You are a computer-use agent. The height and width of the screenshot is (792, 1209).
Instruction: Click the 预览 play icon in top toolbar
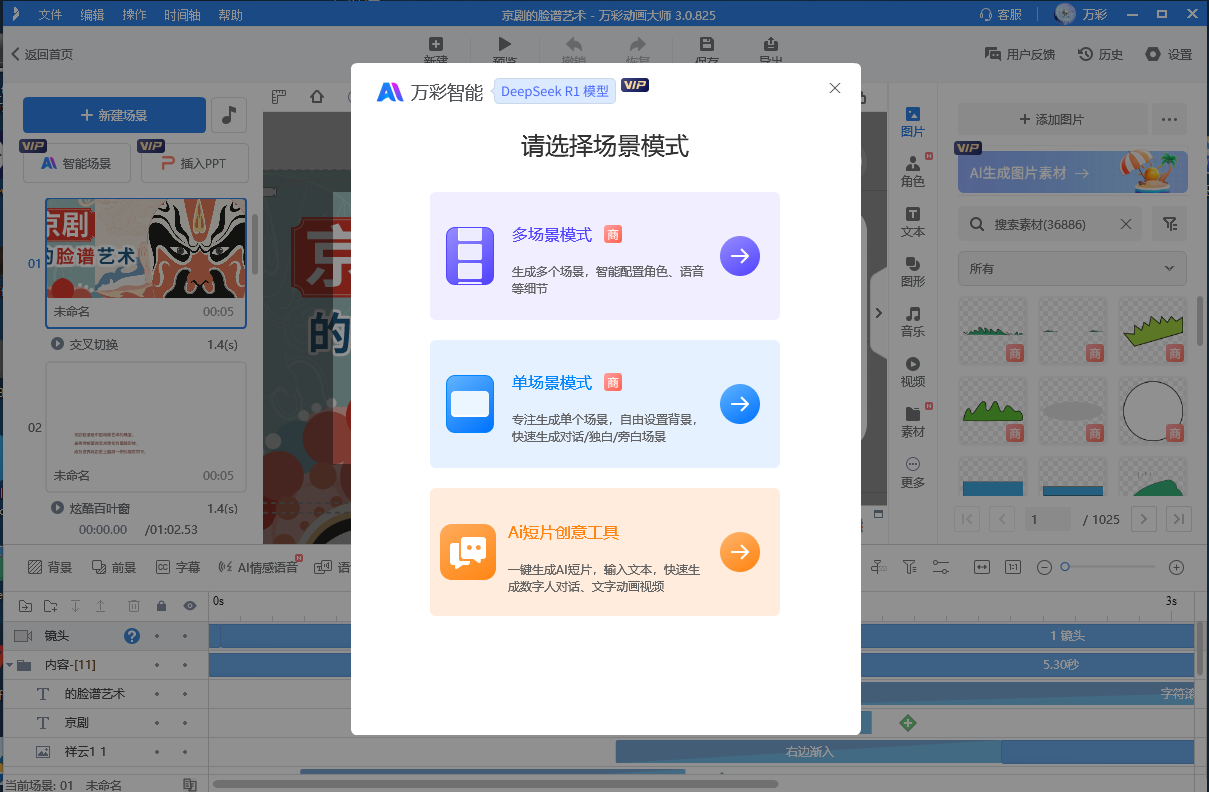tap(505, 44)
